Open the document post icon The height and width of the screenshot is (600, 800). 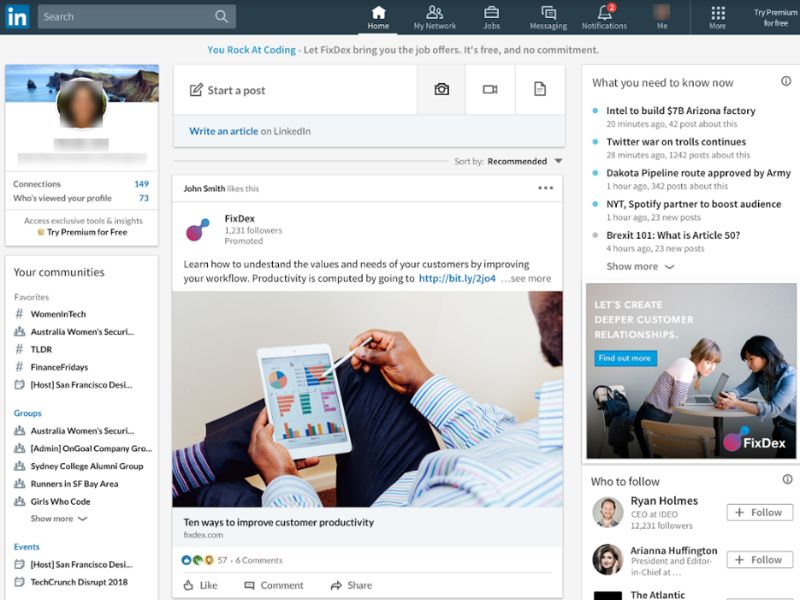coord(537,89)
